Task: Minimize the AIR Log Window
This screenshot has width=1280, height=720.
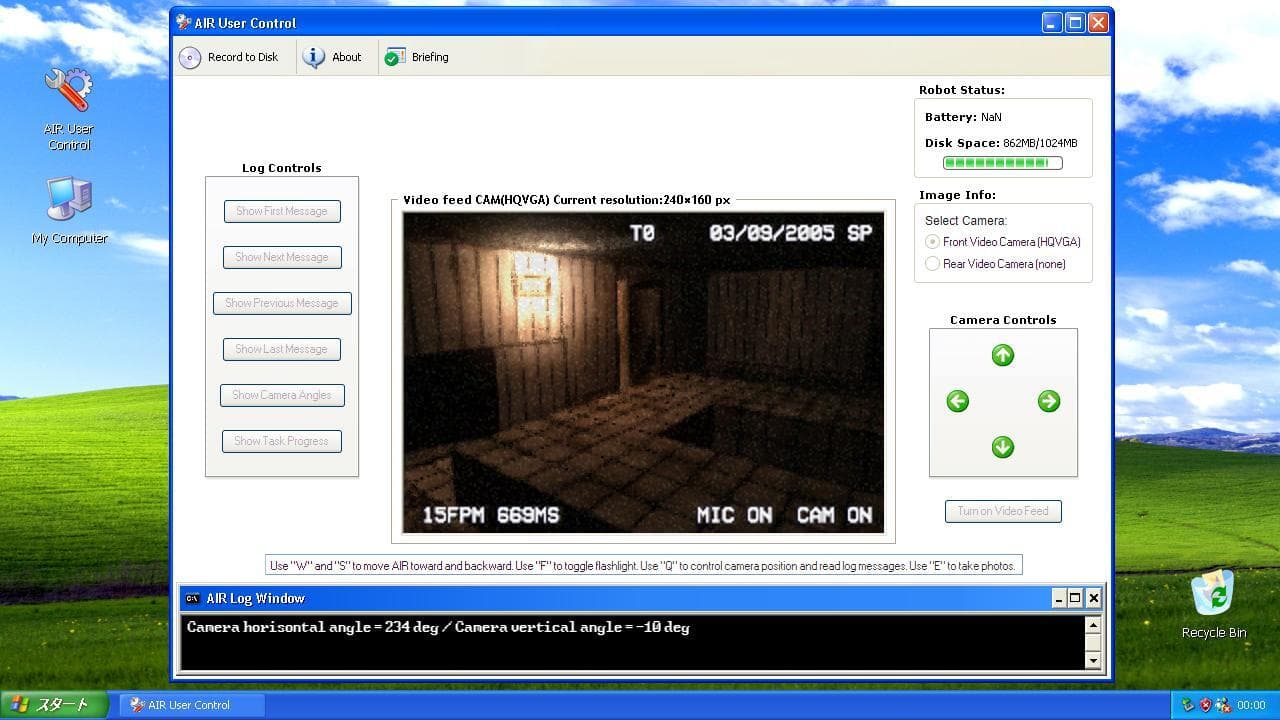Action: click(1058, 598)
